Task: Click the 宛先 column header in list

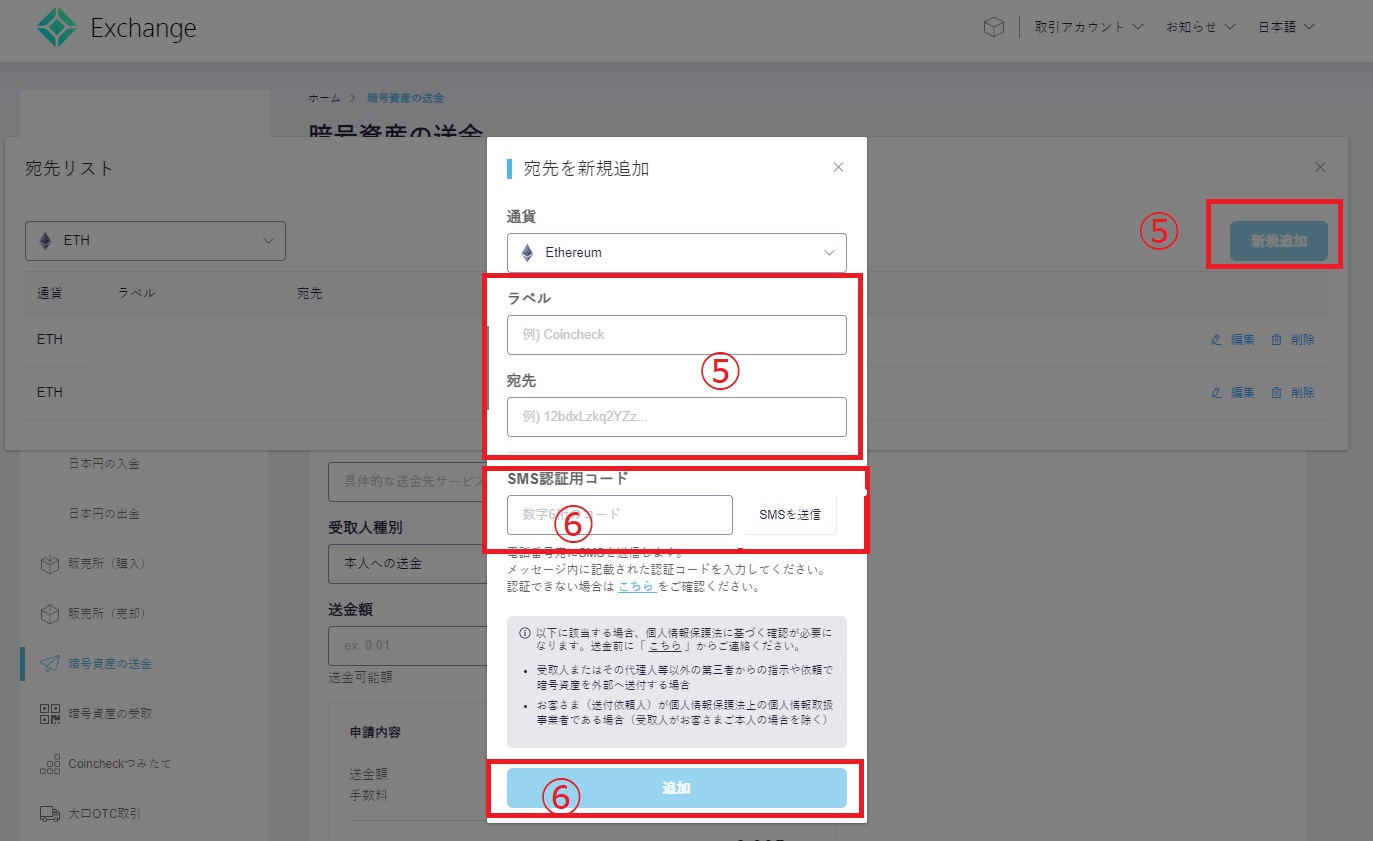Action: tap(309, 294)
